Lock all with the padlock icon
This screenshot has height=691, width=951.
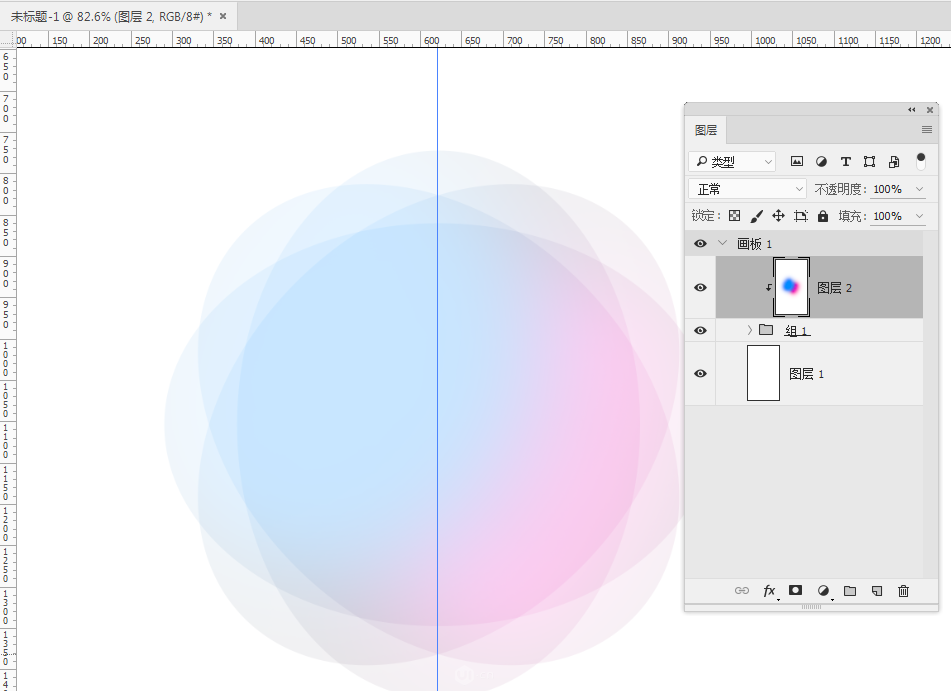(x=823, y=216)
